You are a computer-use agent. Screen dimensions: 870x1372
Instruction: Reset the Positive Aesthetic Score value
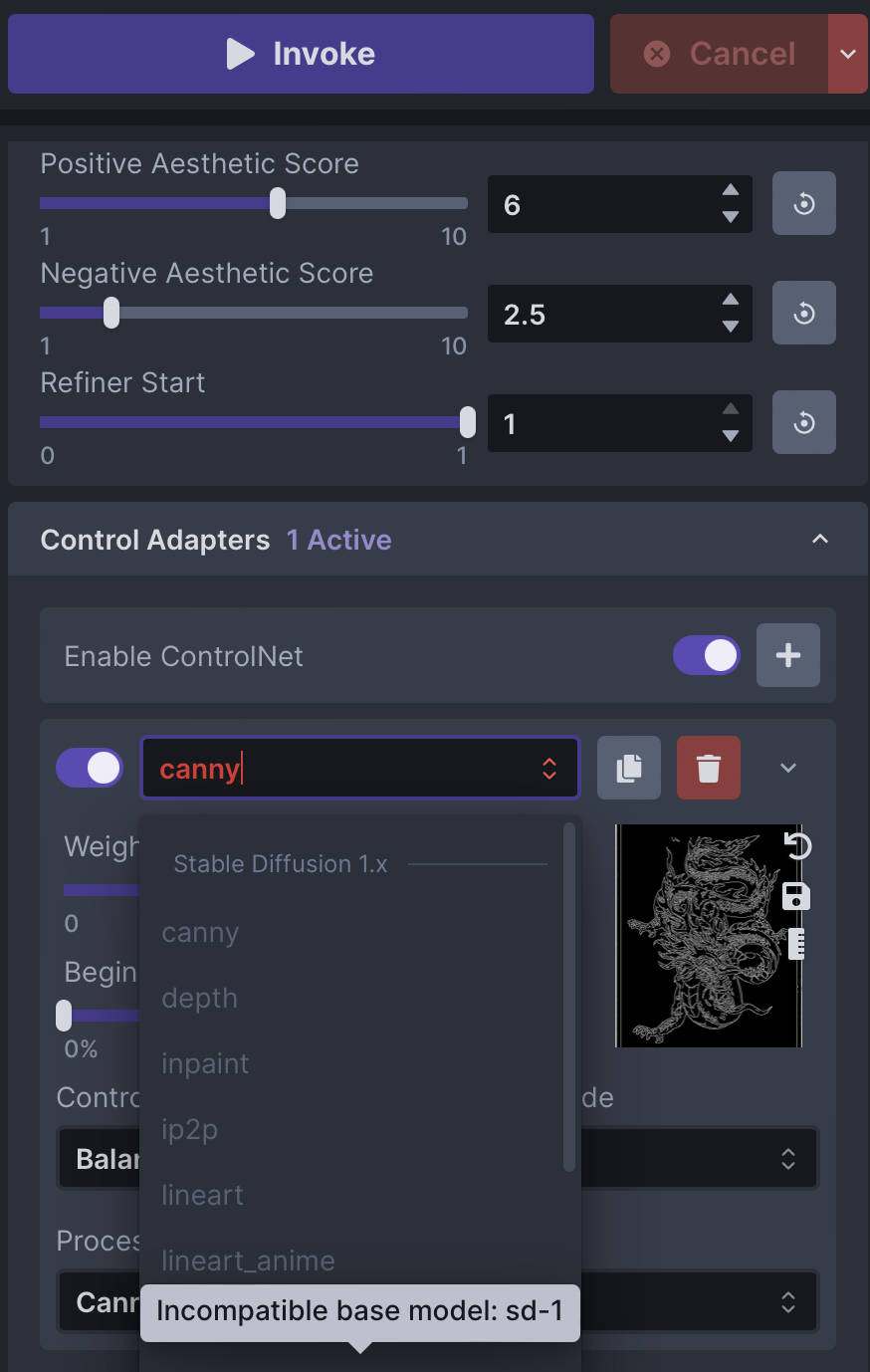point(803,203)
